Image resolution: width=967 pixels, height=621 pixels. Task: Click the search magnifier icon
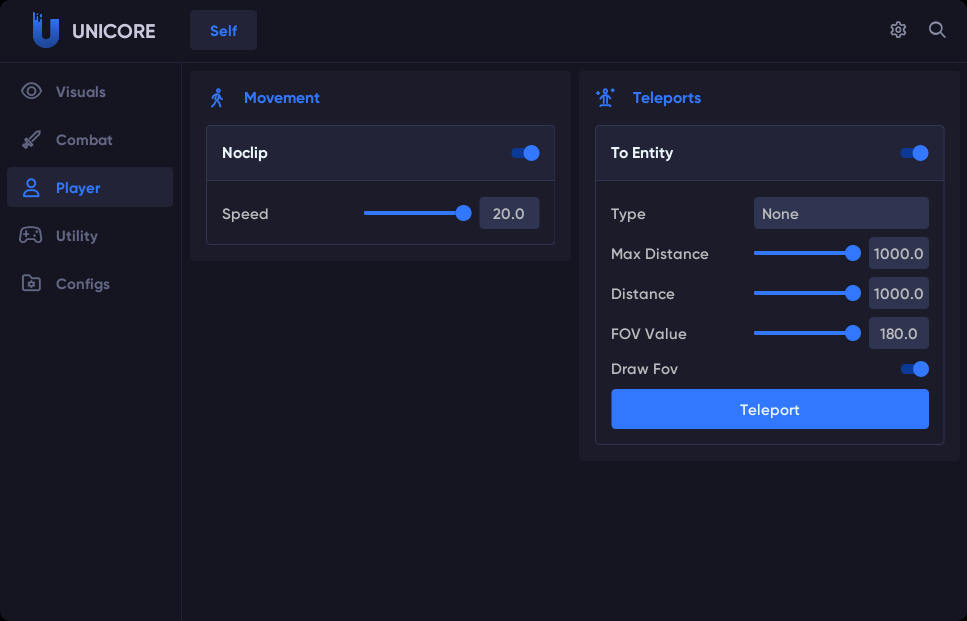936,30
